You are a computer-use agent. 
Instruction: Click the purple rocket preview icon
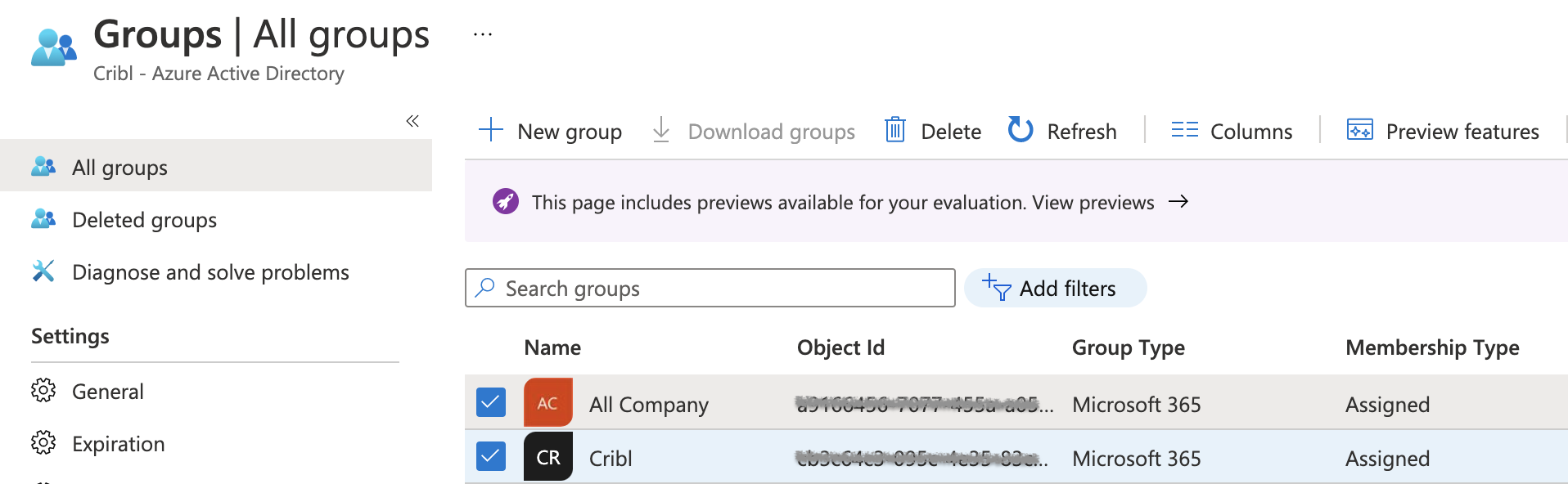(506, 201)
